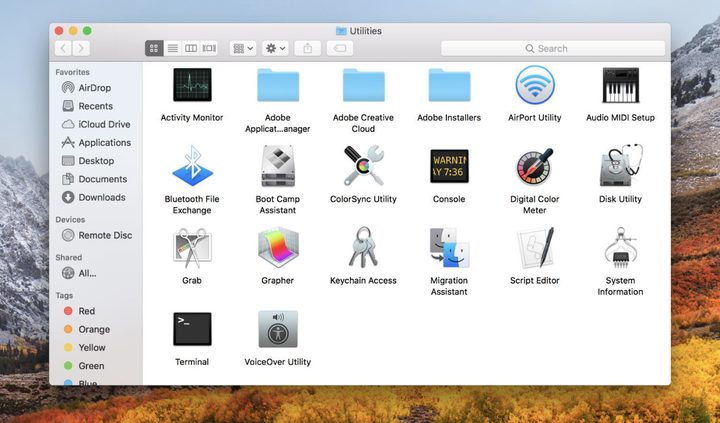Select the Orange tag

96,329
